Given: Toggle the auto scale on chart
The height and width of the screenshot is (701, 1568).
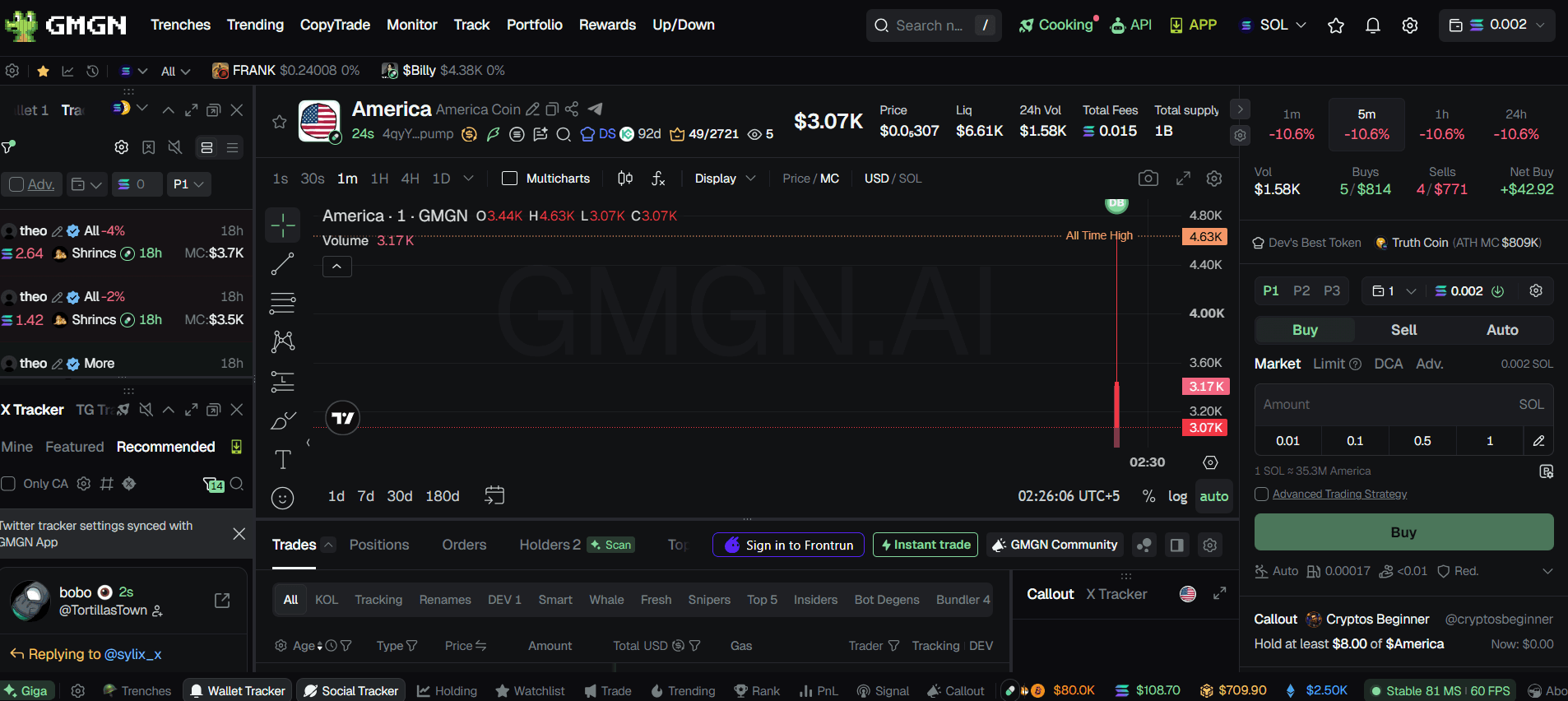Looking at the screenshot, I should click(x=1213, y=496).
